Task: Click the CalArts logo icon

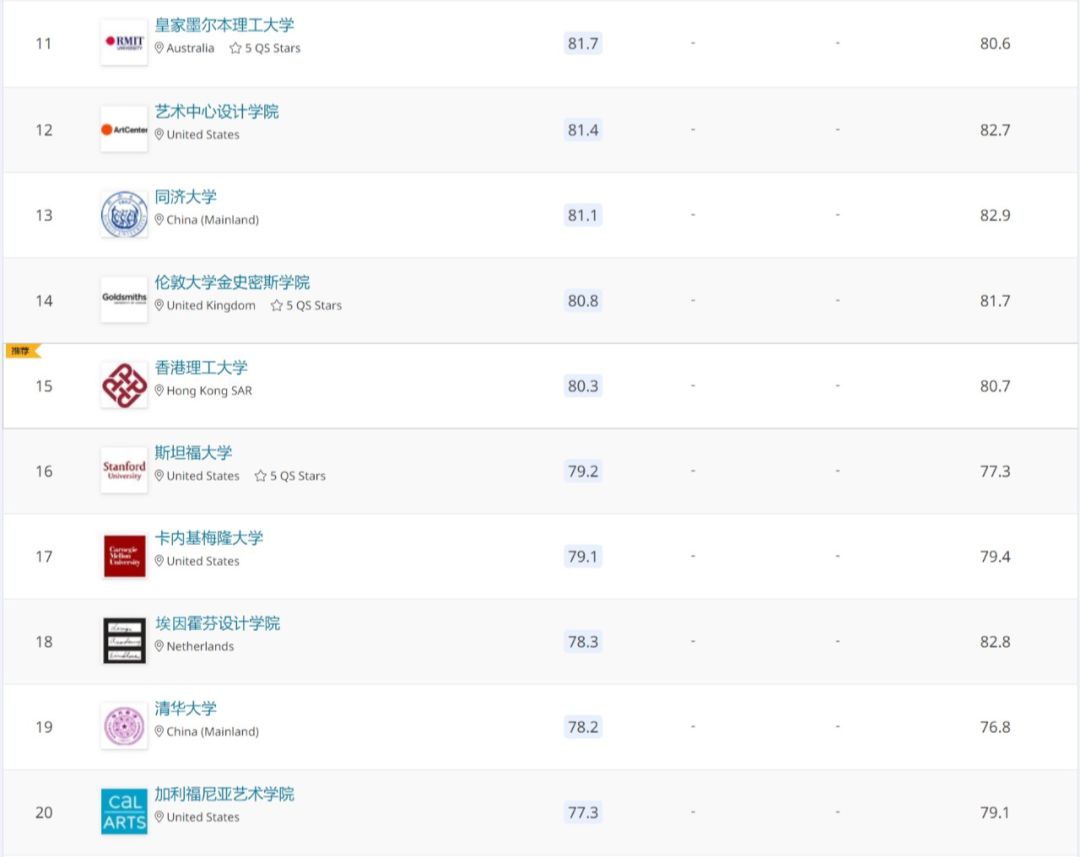Action: tap(123, 810)
